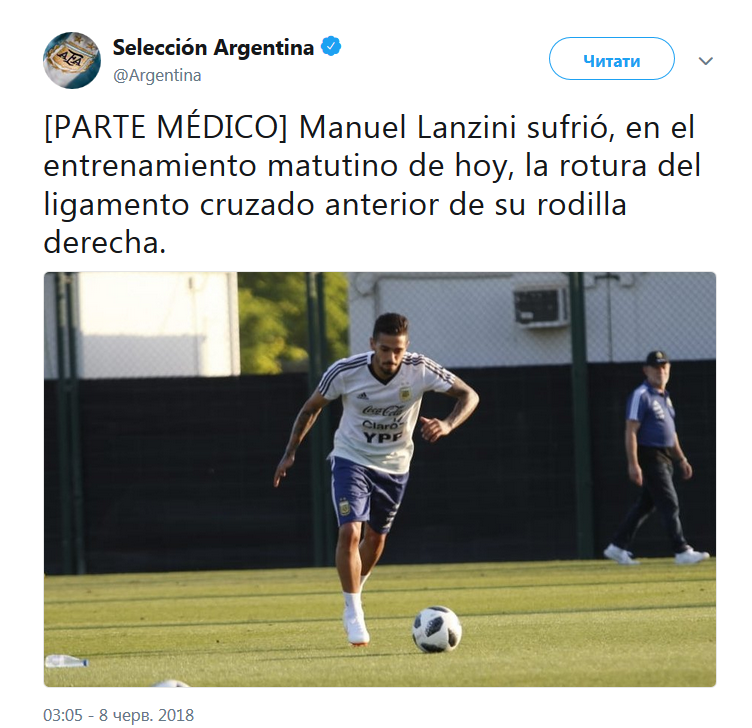Click the soccer ball in the photo

point(437,629)
